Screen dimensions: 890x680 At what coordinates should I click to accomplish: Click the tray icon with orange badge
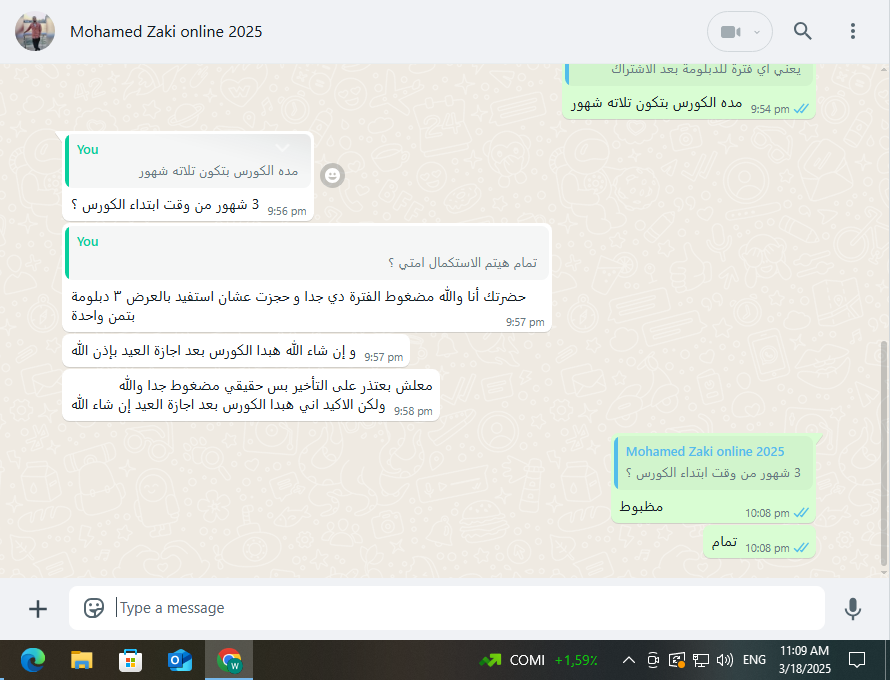point(677,660)
